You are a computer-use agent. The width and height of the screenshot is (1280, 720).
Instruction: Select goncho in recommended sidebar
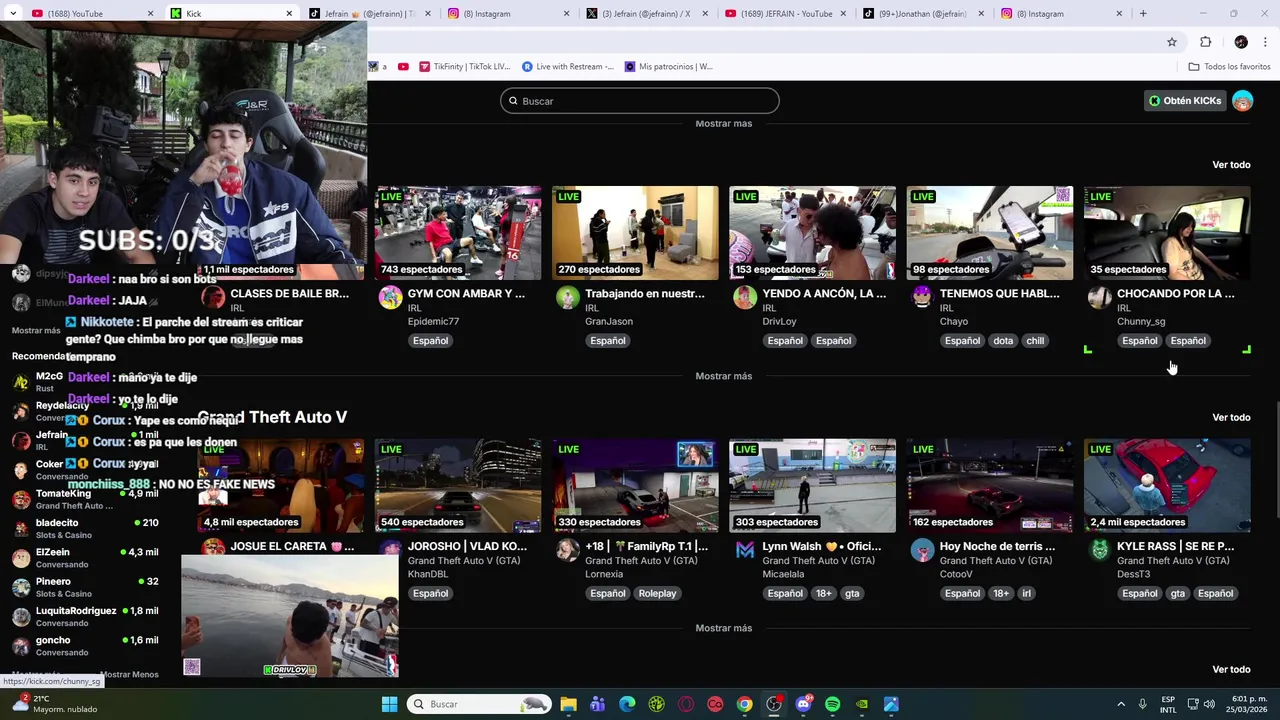pos(85,646)
